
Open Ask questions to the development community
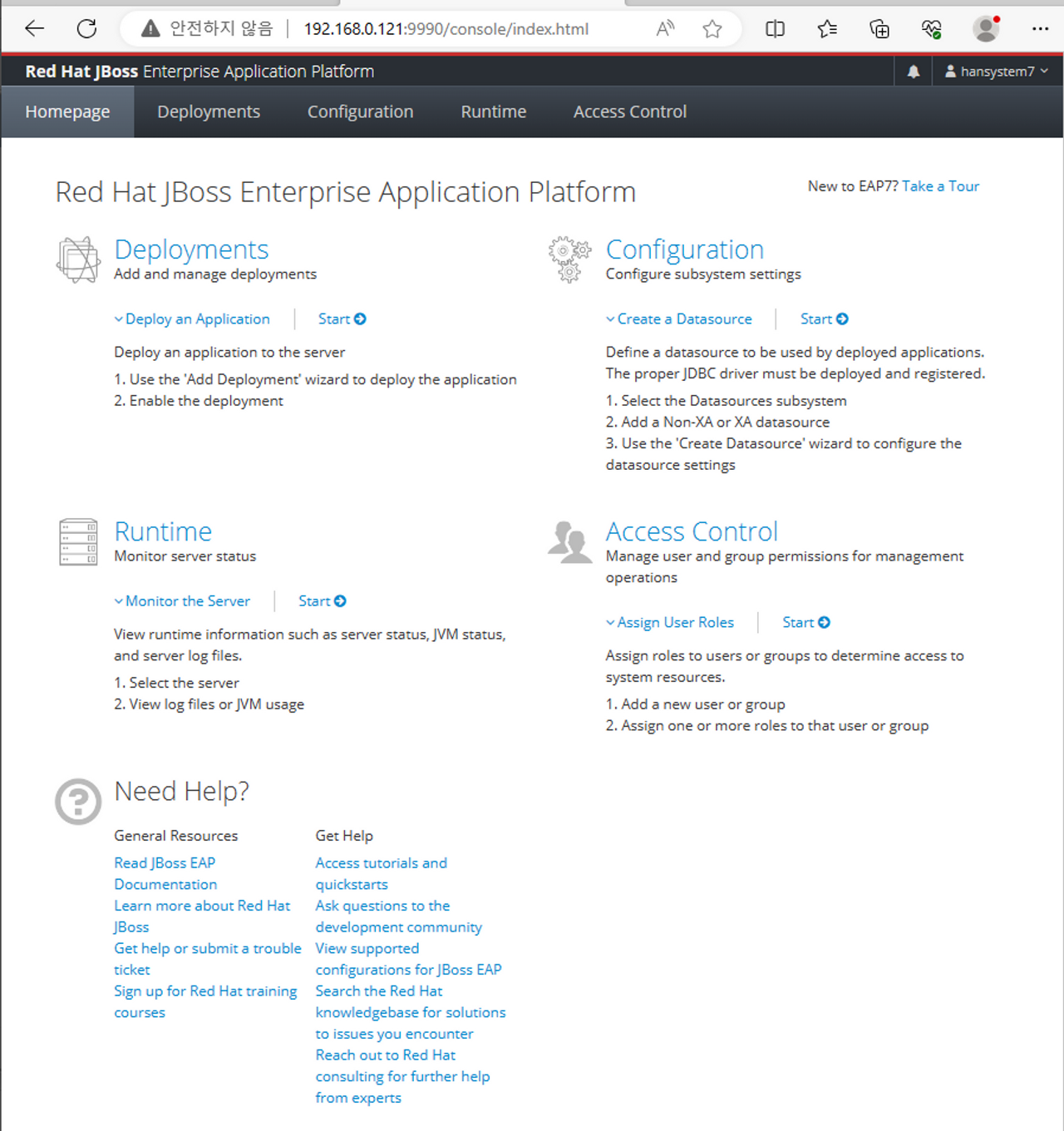(x=398, y=916)
